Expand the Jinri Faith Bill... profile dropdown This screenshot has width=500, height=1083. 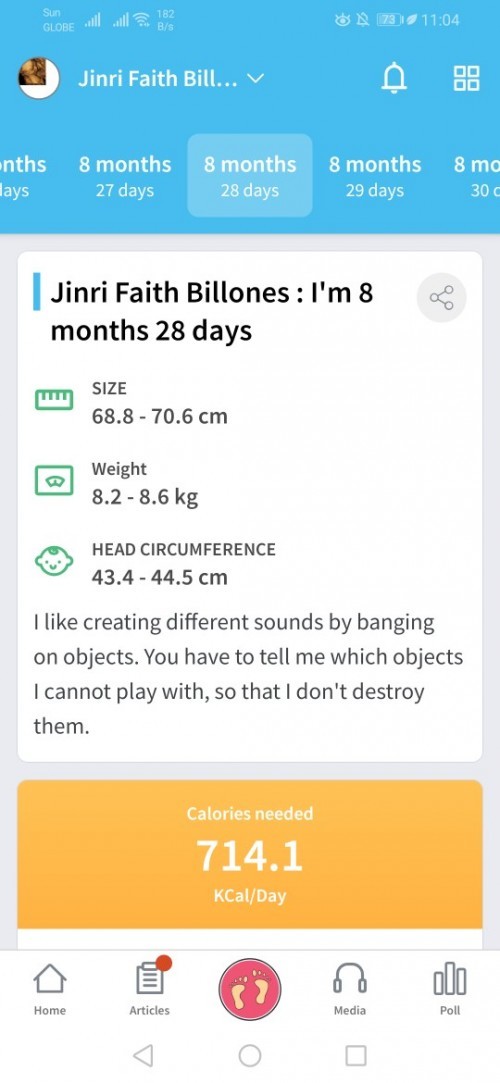[x=256, y=79]
